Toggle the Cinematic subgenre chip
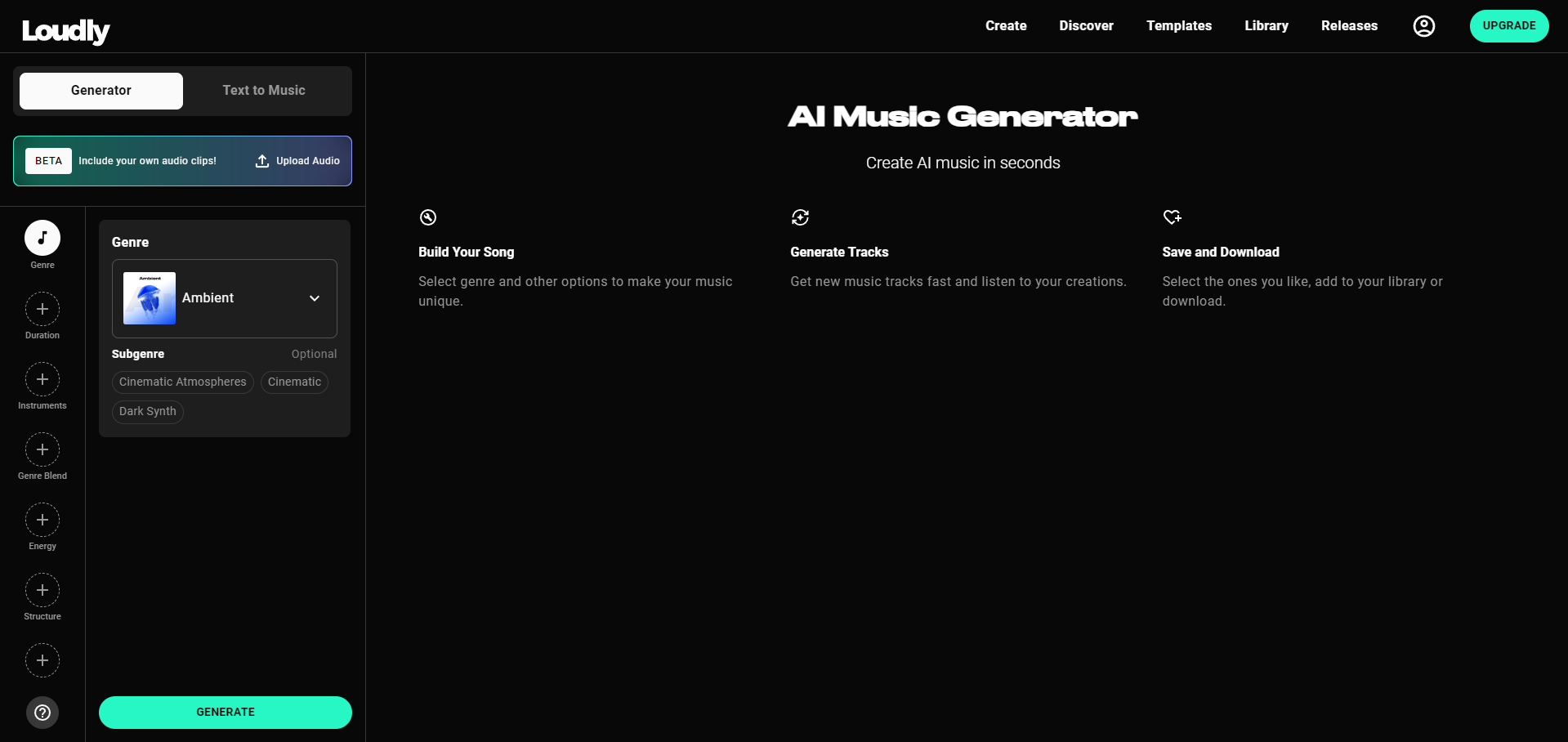The width and height of the screenshot is (1568, 742). pyautogui.click(x=294, y=382)
